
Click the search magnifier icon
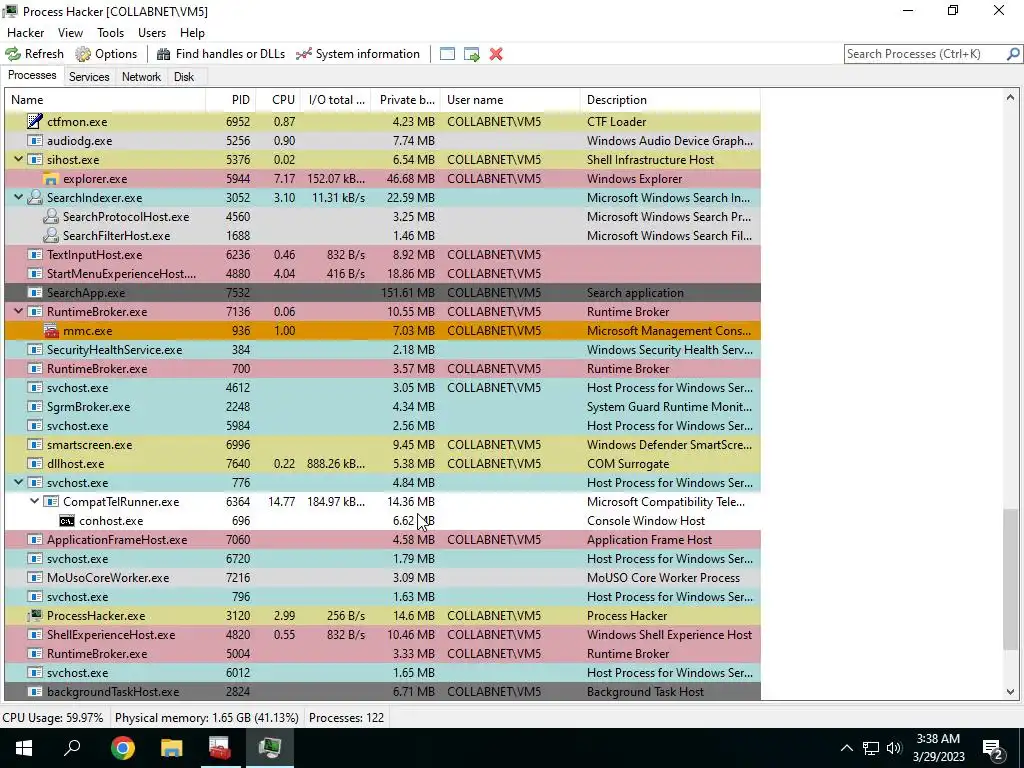click(1013, 54)
